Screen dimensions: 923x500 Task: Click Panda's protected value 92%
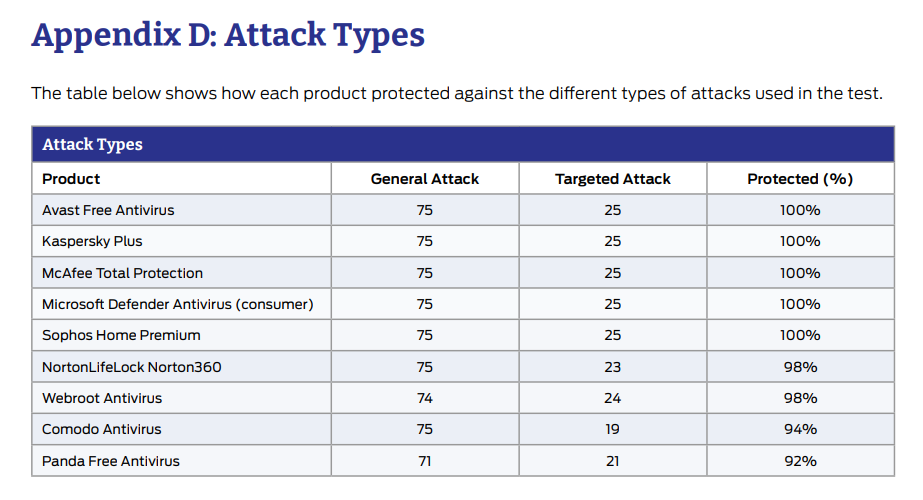pos(800,461)
